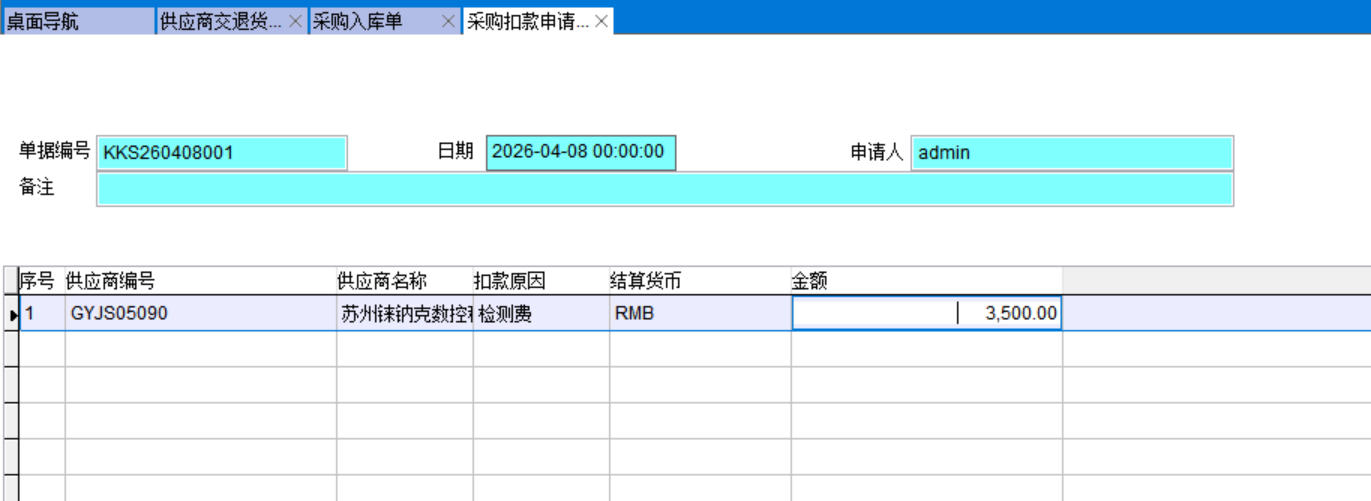Viewport: 1371px width, 501px height.
Task: Open the 供应商交退货 tab
Action: click(221, 21)
